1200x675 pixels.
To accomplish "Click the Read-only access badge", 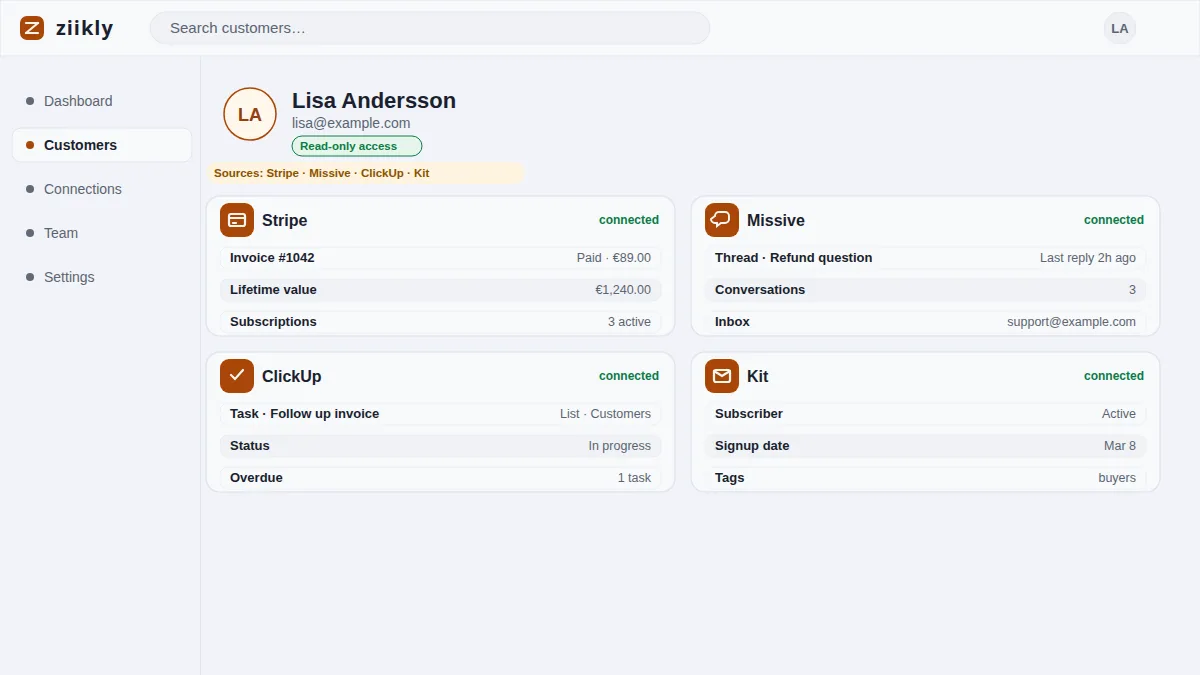I will click(x=357, y=146).
